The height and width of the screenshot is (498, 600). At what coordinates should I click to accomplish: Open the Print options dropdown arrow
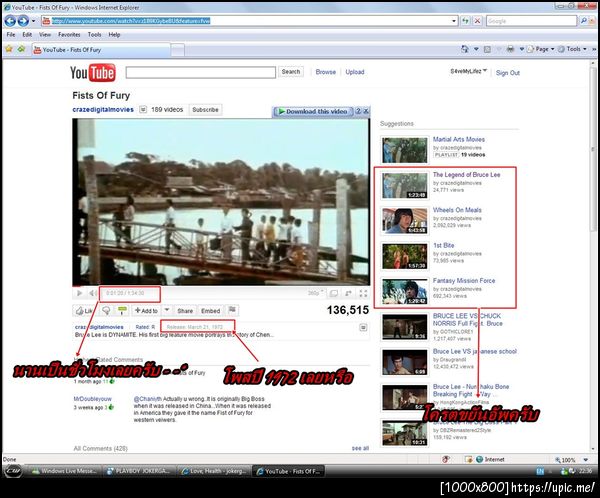tap(521, 49)
